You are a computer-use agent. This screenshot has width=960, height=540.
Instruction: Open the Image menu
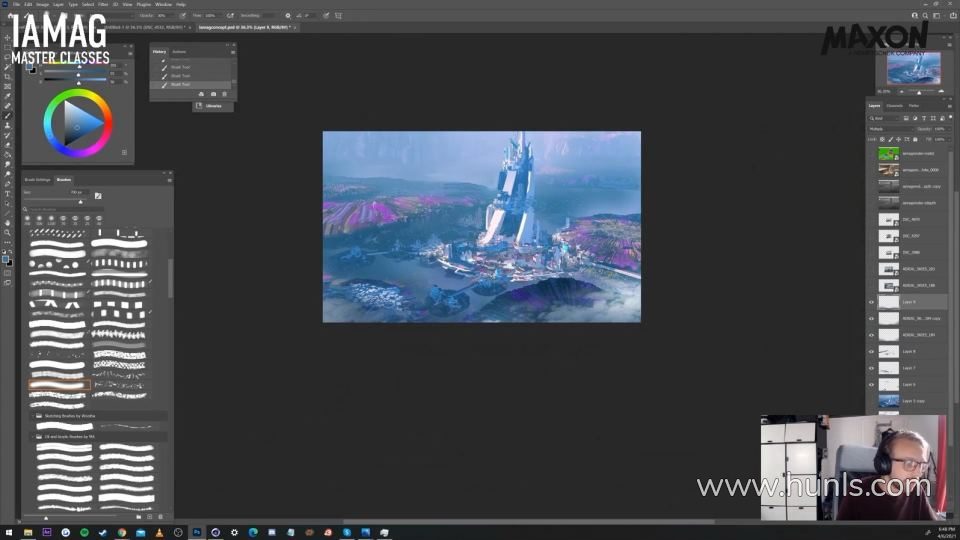(42, 4)
